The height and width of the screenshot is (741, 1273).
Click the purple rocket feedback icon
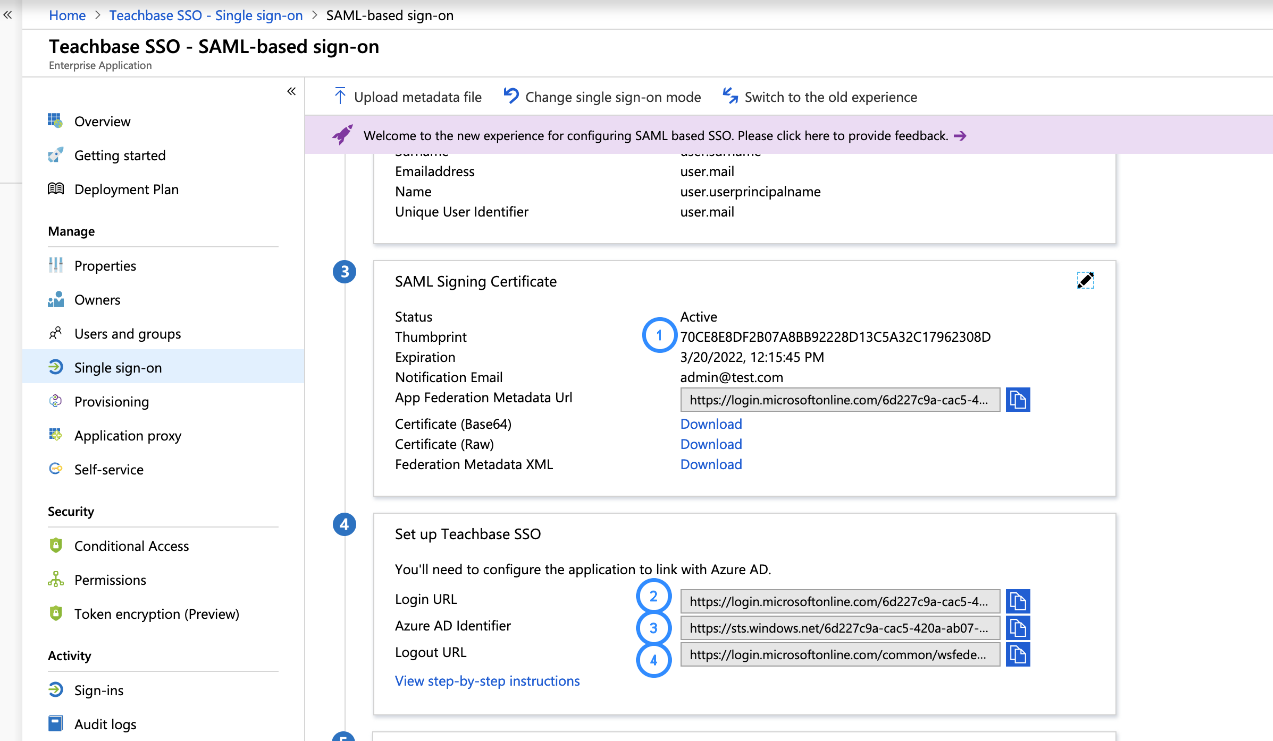point(342,135)
